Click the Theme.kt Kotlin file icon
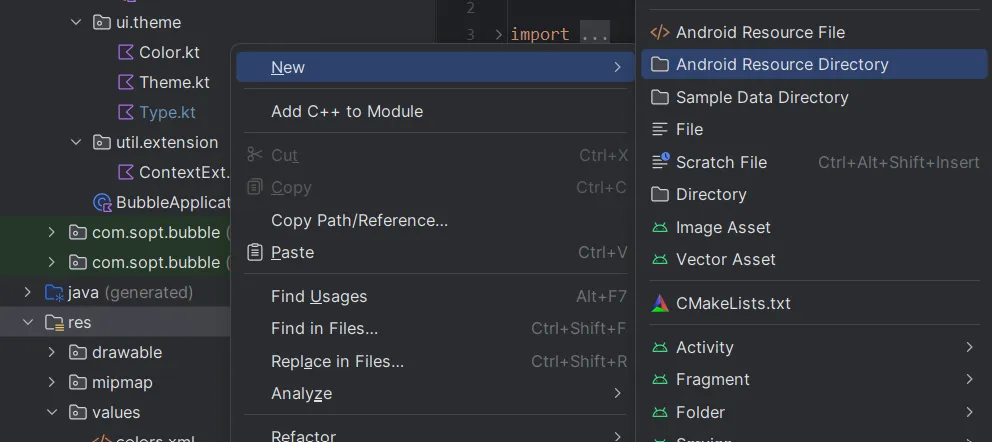Screen dimensions: 992x442 [x=125, y=82]
